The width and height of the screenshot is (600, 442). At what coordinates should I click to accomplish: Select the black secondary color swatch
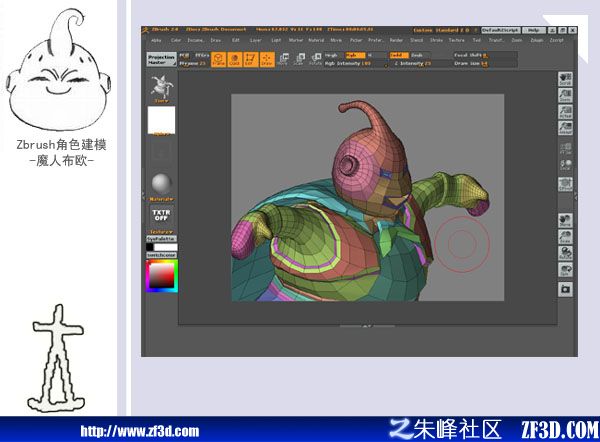pos(150,247)
